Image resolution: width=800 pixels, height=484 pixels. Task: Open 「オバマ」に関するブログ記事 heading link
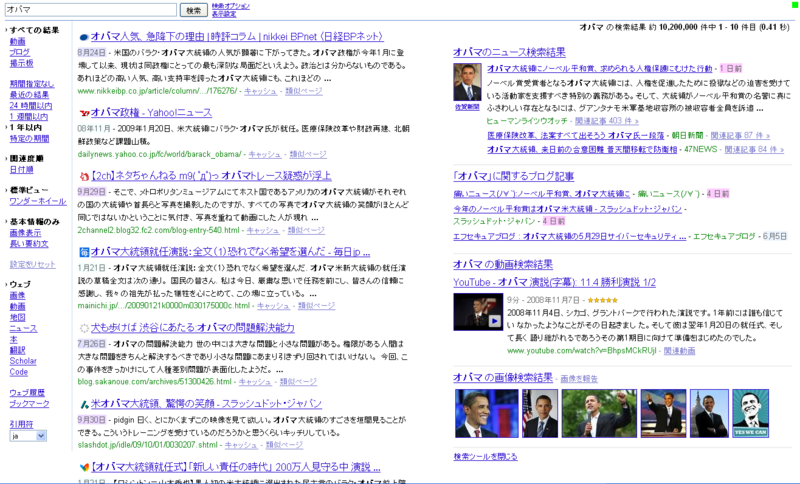coord(514,176)
